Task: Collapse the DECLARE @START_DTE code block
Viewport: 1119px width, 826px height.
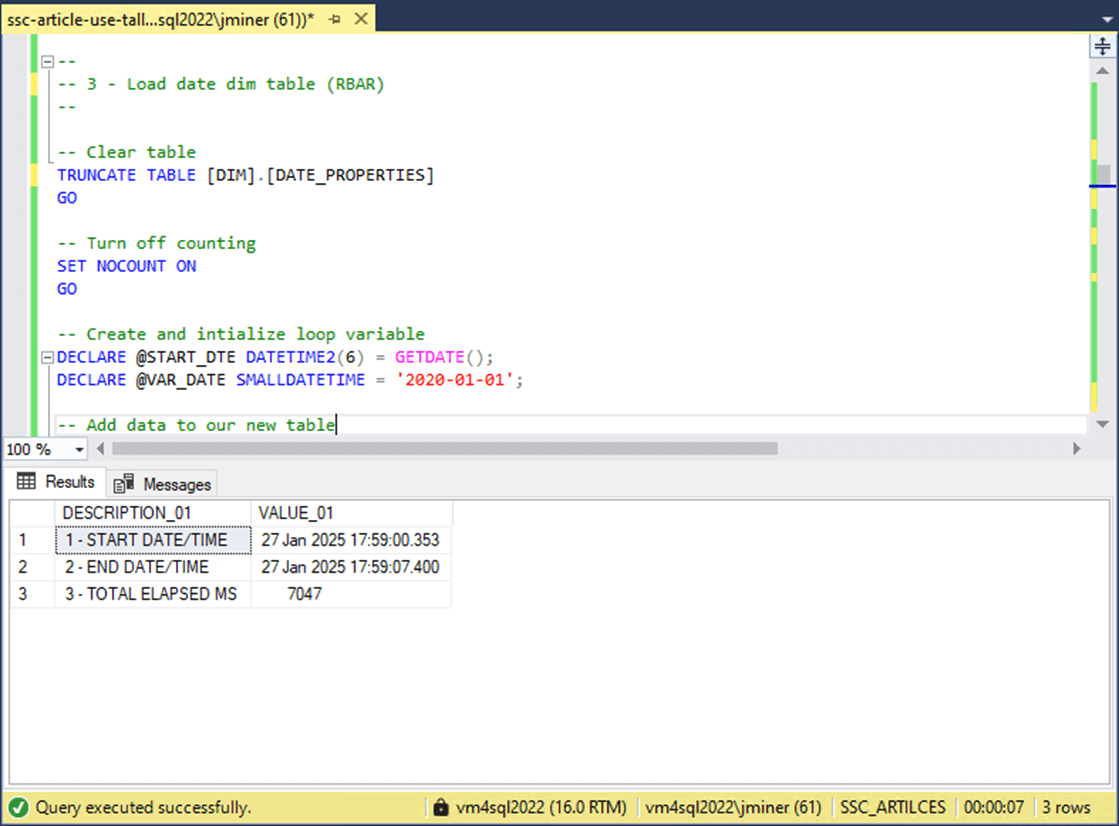Action: (47, 358)
